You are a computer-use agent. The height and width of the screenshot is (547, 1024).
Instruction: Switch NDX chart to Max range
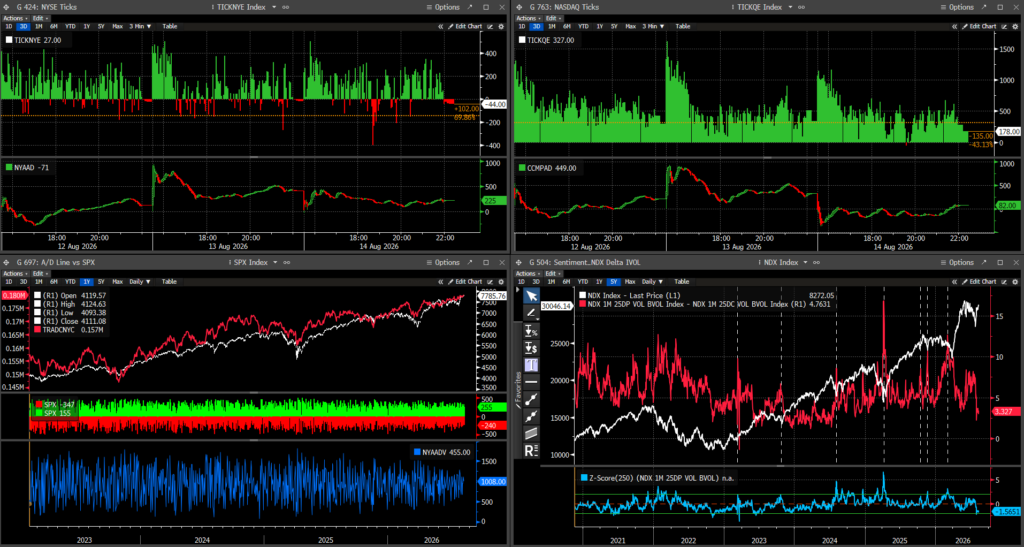click(x=630, y=282)
